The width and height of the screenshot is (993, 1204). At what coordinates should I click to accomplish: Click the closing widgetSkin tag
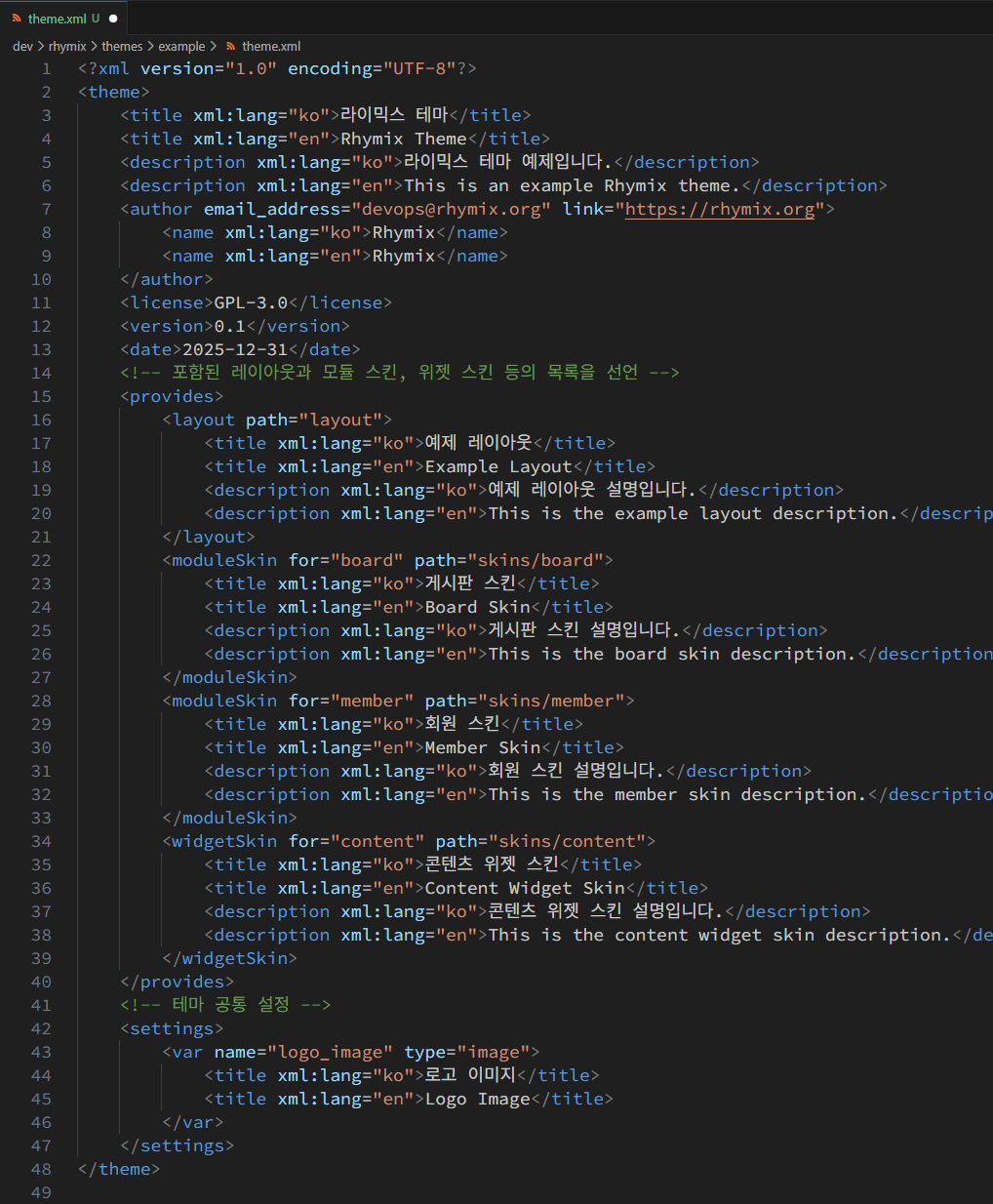(229, 958)
